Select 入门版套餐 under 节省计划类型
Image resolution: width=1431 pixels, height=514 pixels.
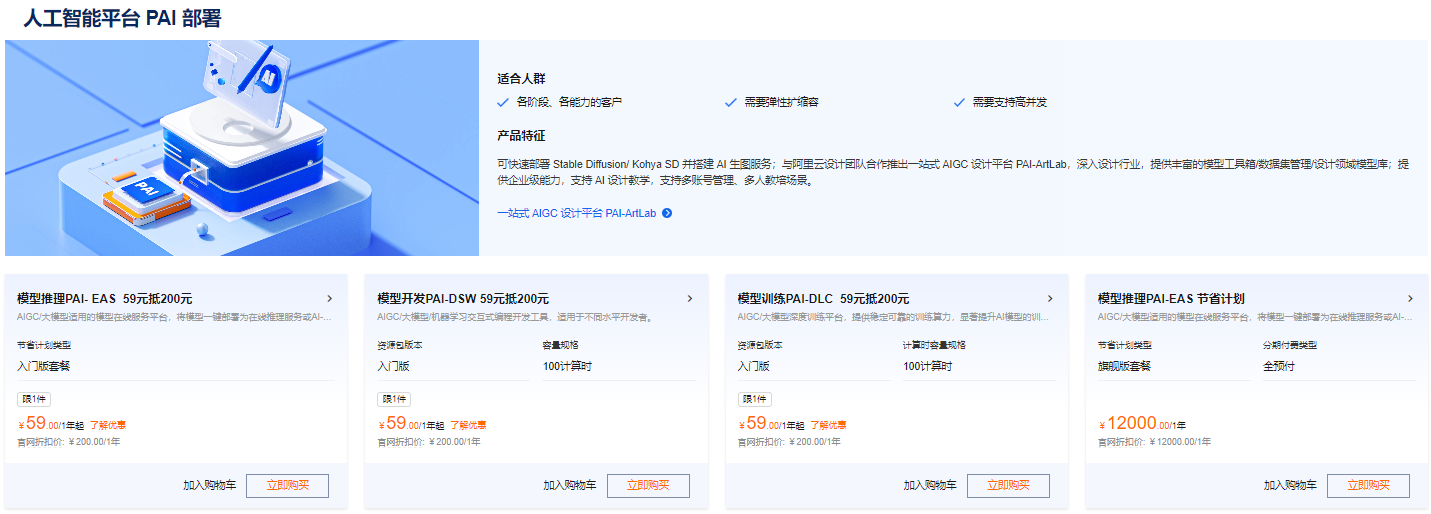pyautogui.click(x=43, y=366)
